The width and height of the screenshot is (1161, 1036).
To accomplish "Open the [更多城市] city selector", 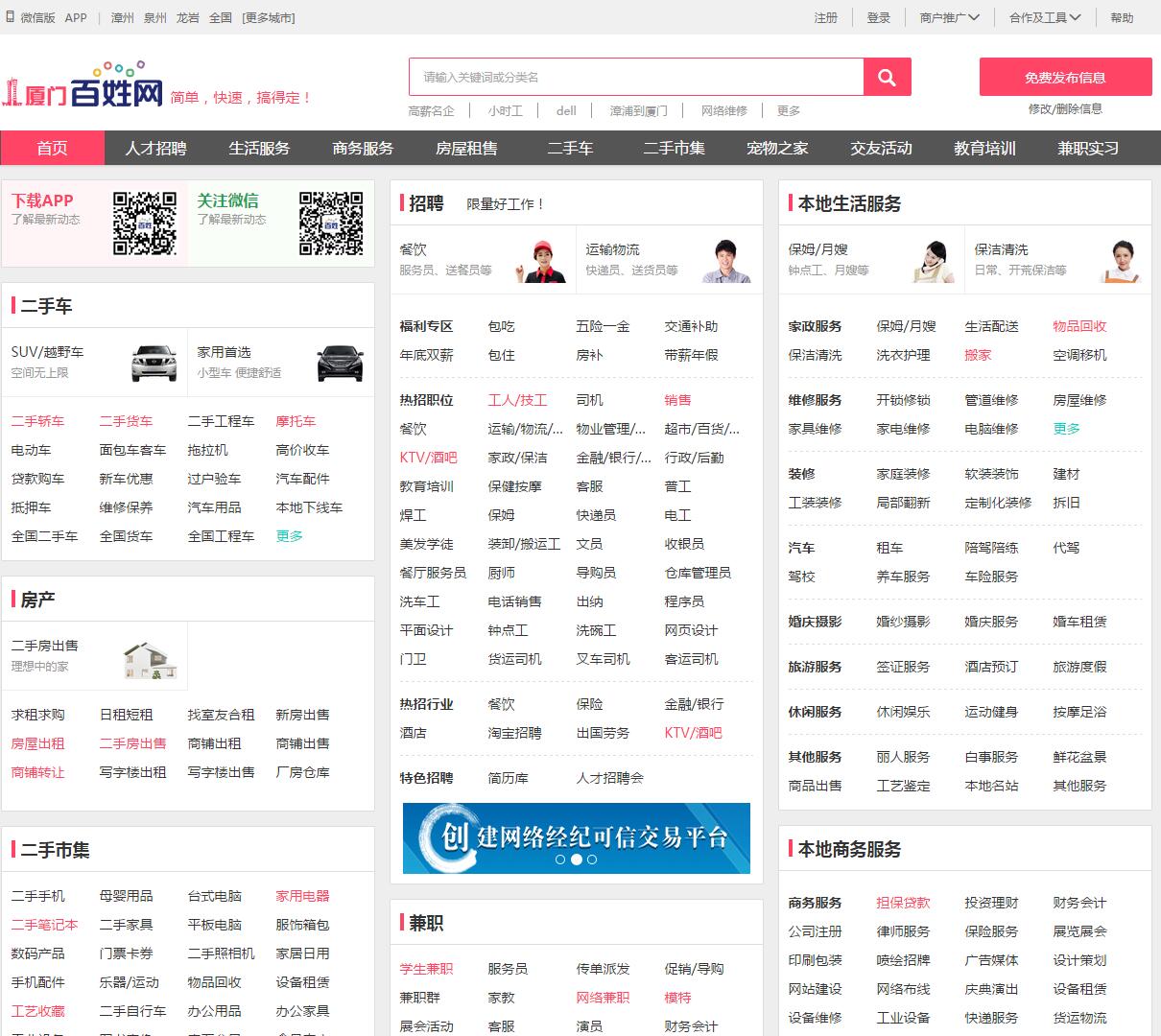I will click(269, 17).
